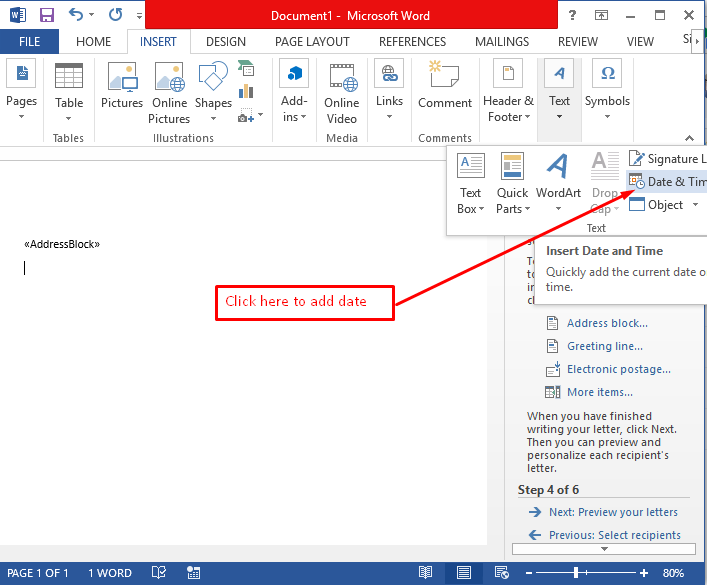707x585 pixels.
Task: Go to Next: Preview your letters
Action: 613,512
